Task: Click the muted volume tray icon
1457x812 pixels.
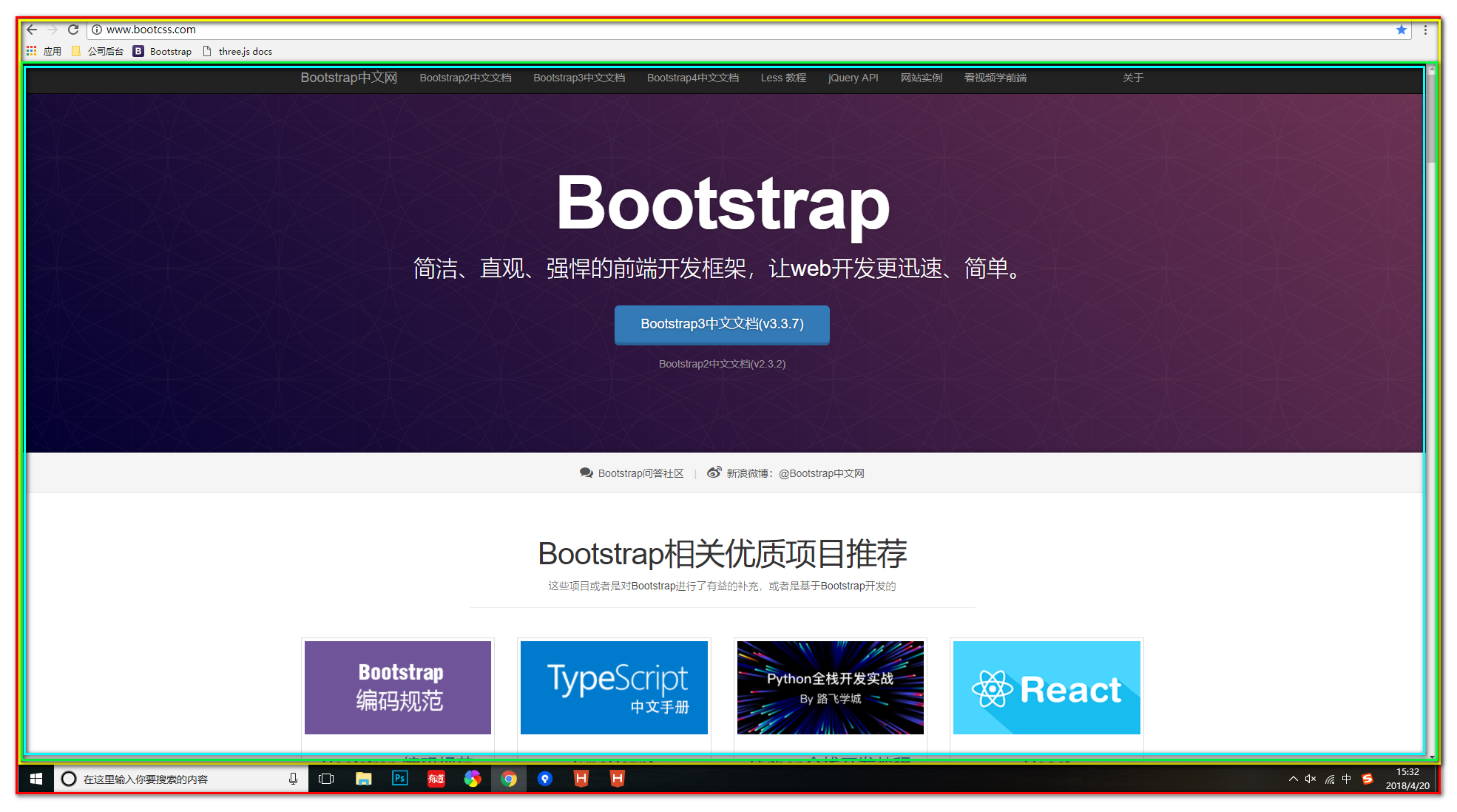Action: [1311, 779]
